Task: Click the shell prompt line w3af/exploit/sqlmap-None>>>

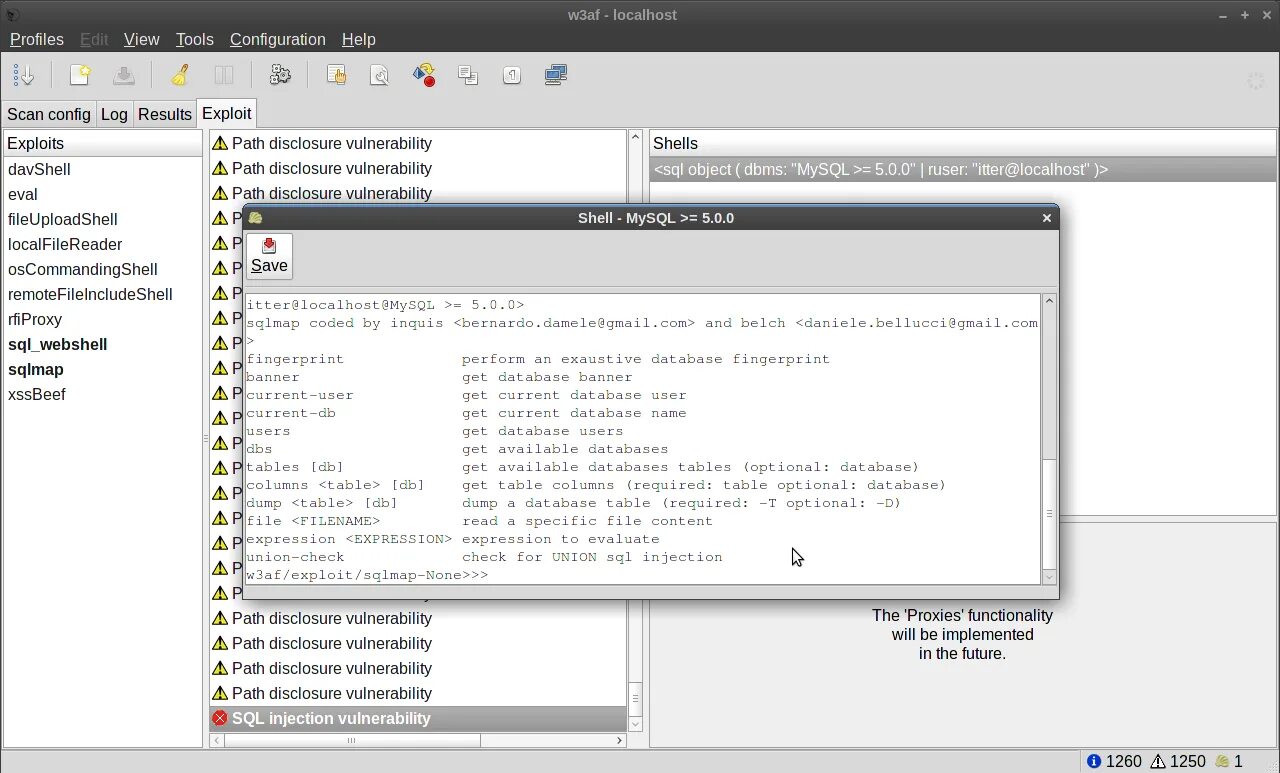Action: (367, 575)
